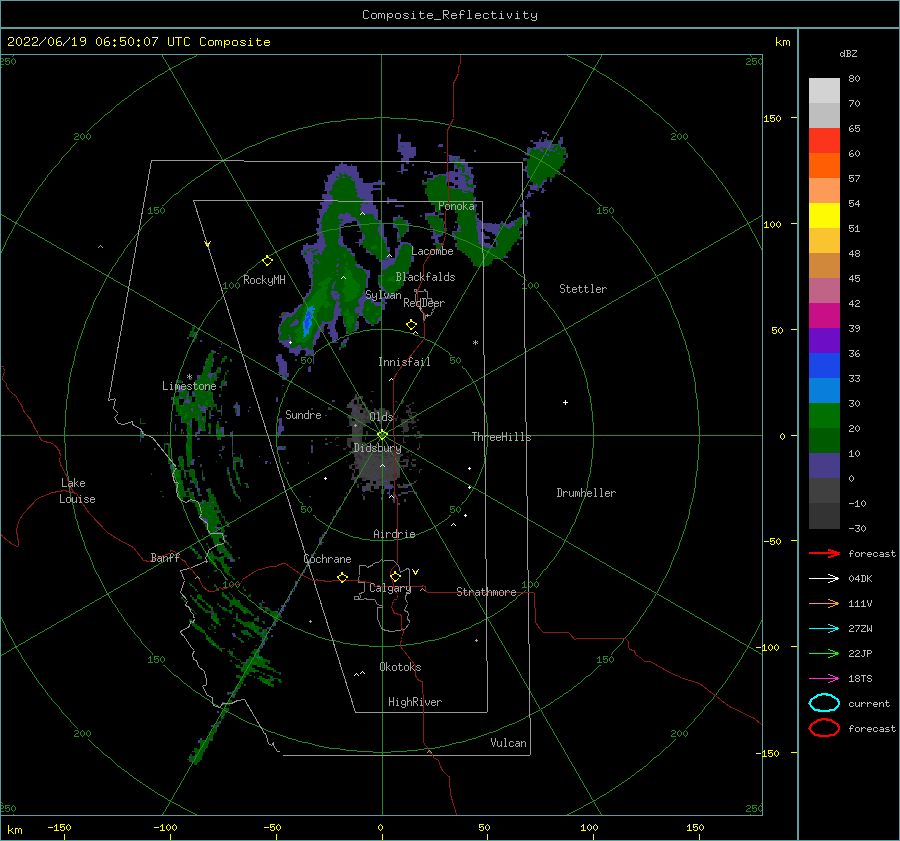Click the Sundre city label
The image size is (900, 841).
pyautogui.click(x=303, y=414)
